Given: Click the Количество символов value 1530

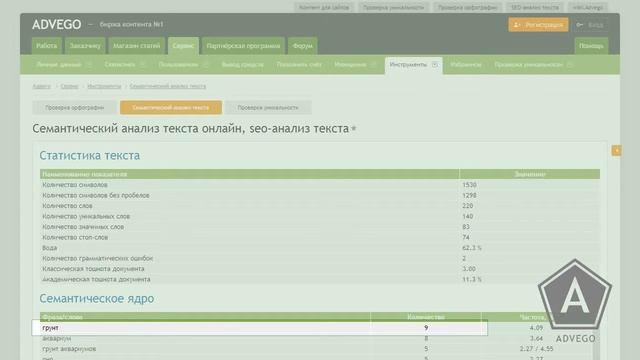Looking at the screenshot, I should [x=469, y=185].
